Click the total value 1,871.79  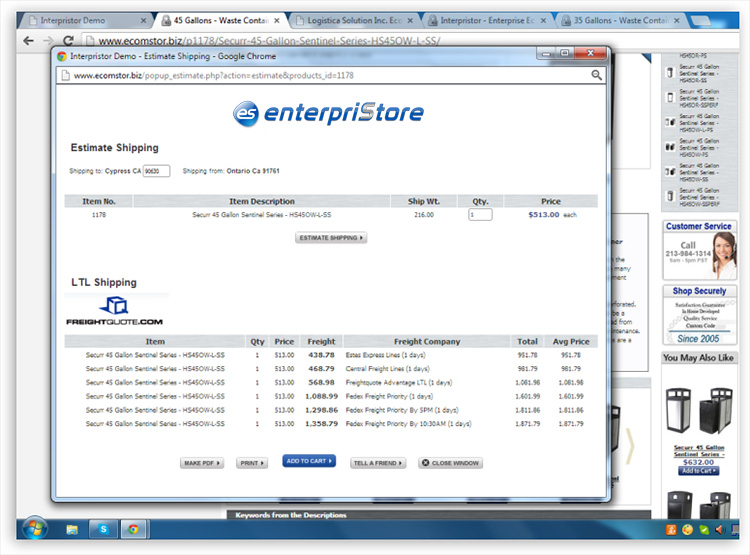point(528,424)
